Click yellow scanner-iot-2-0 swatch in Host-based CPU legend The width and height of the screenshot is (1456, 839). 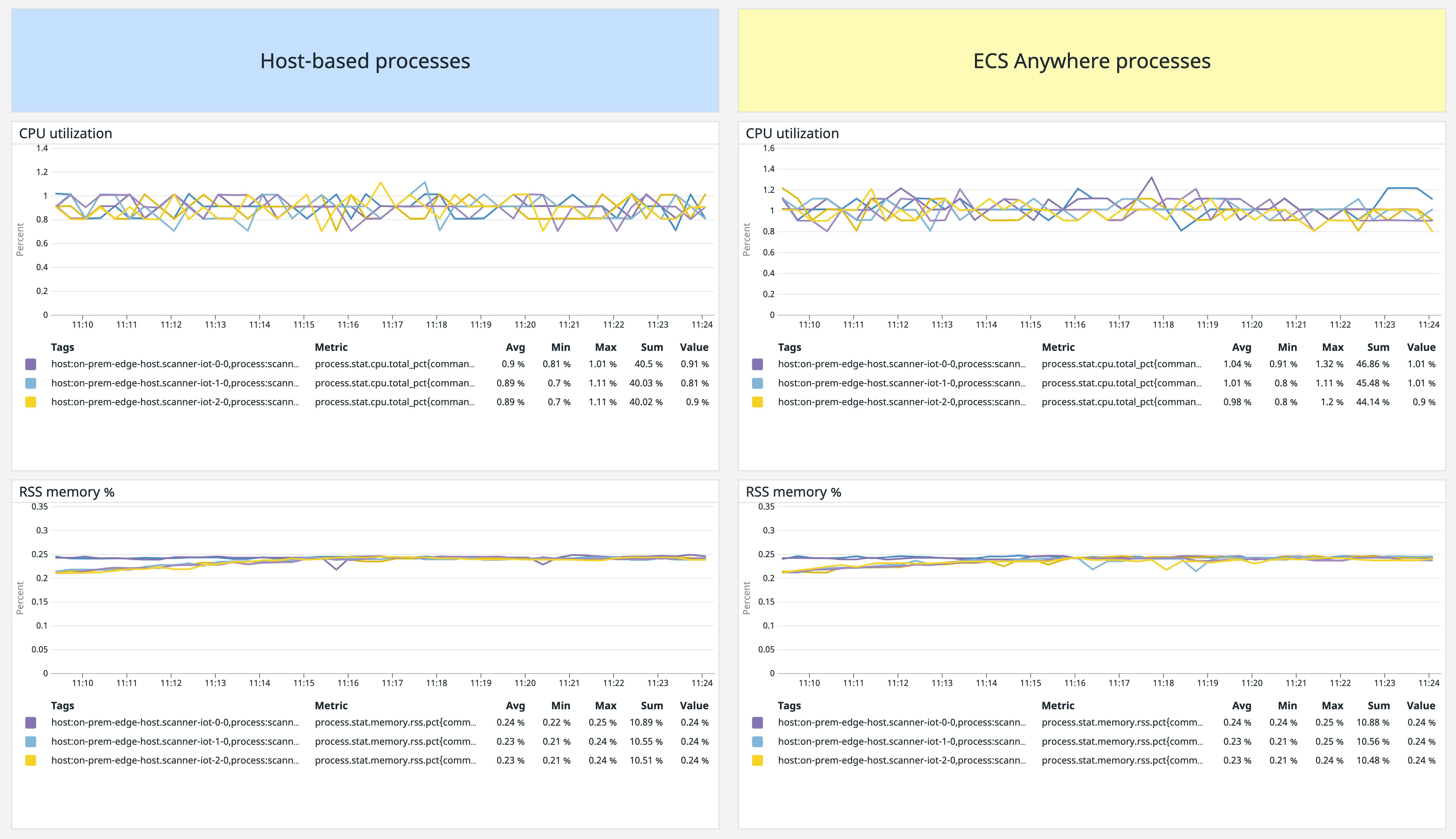coord(30,402)
